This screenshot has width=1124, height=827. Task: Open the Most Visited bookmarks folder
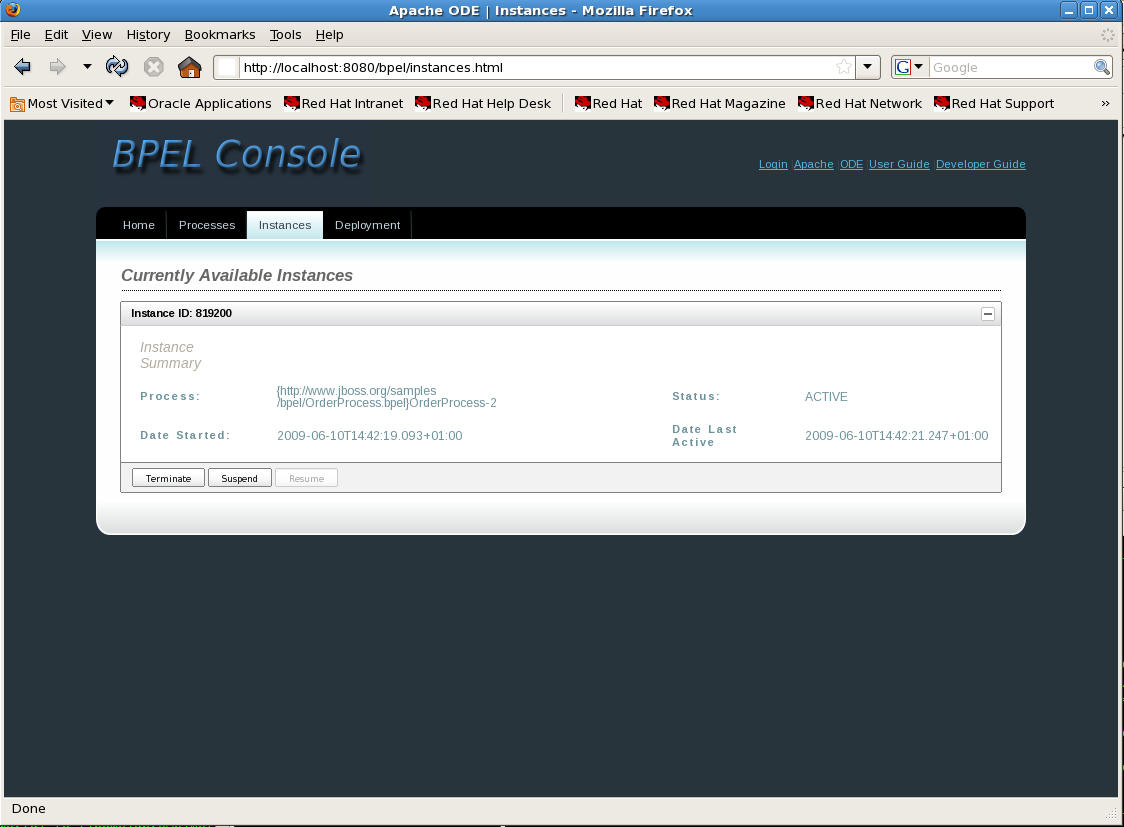point(62,104)
